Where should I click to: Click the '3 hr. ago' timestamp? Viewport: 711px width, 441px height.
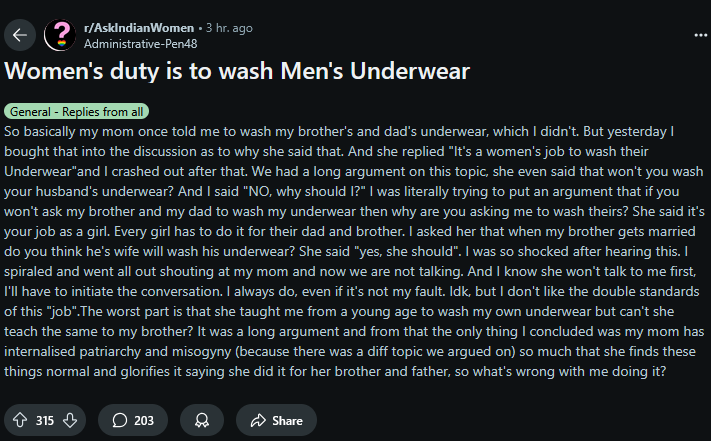click(x=229, y=28)
